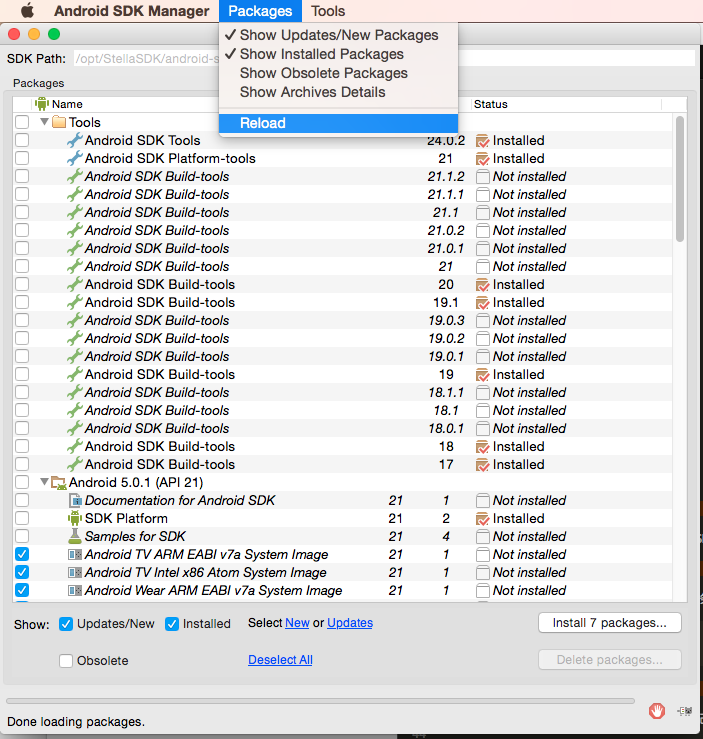Check Android SDK Tools checkbox
Viewport: 703px width, 739px height.
pos(22,140)
